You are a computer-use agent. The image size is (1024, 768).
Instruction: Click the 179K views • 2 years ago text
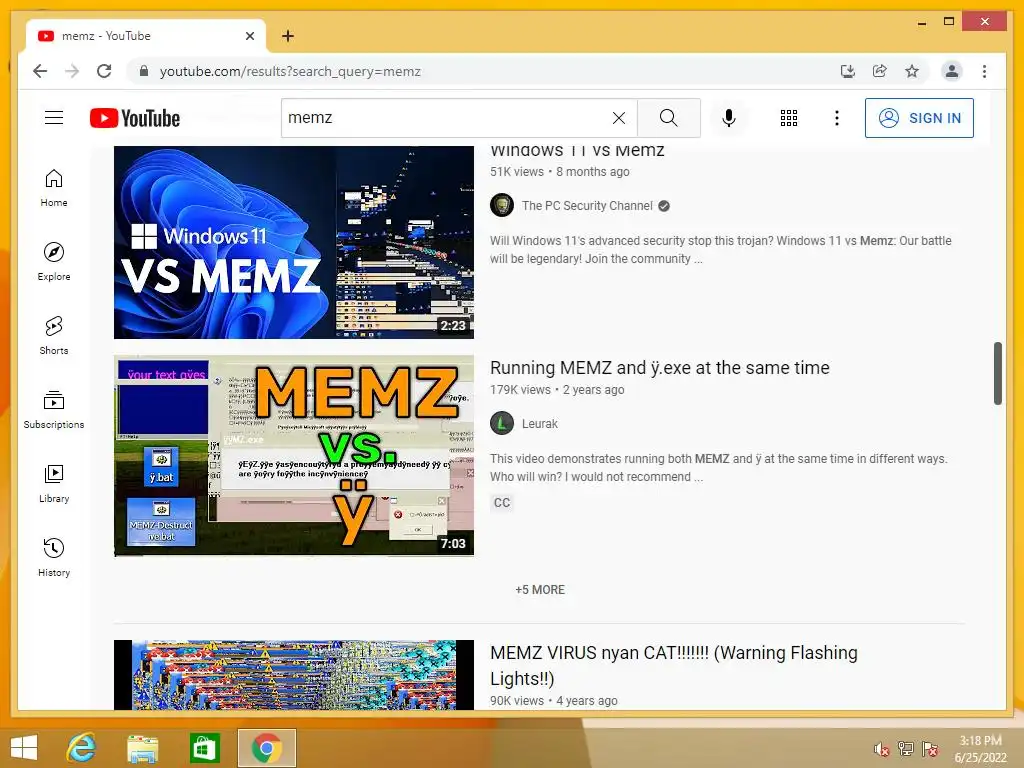point(557,390)
